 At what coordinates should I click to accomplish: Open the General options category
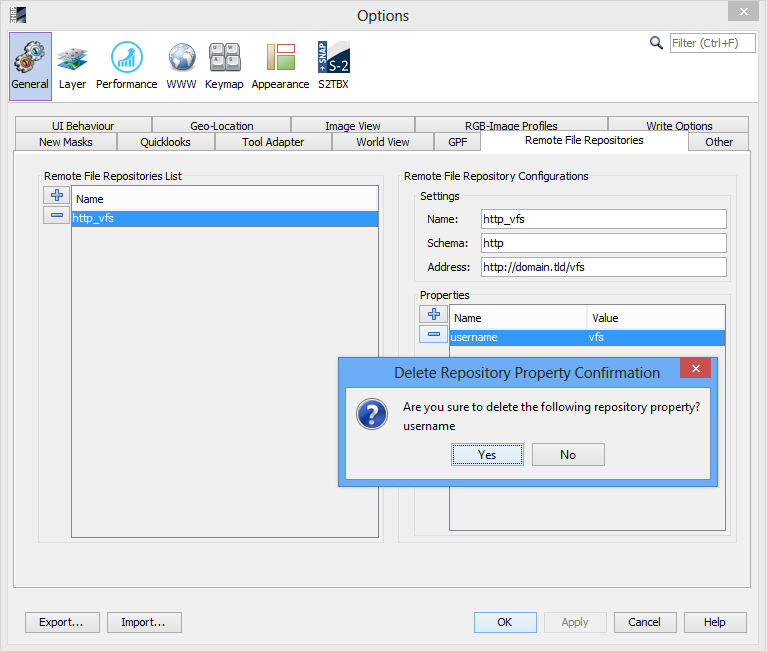click(x=30, y=66)
